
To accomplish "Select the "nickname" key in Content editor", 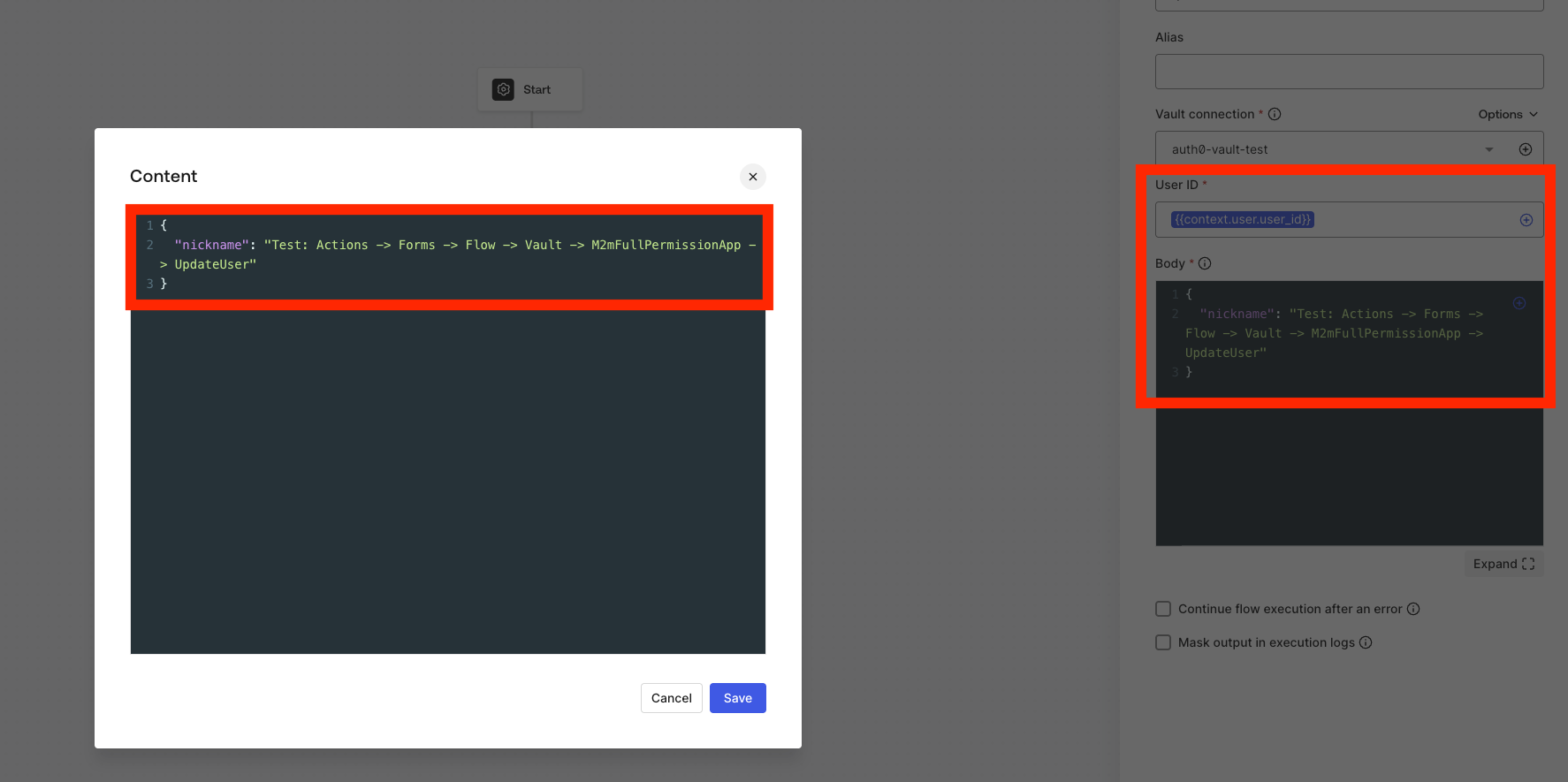I will 212,245.
